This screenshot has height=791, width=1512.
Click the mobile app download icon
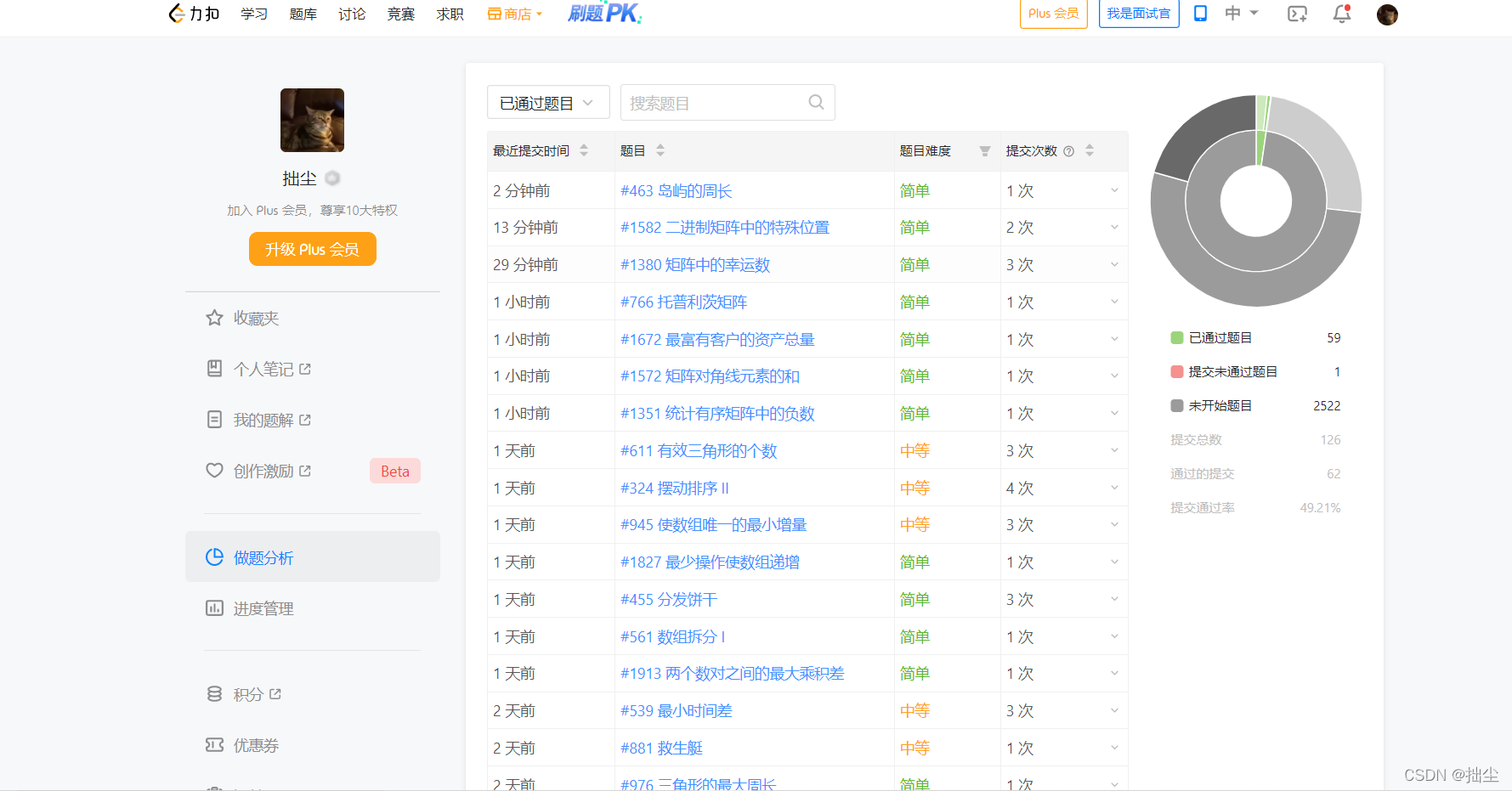point(1200,14)
